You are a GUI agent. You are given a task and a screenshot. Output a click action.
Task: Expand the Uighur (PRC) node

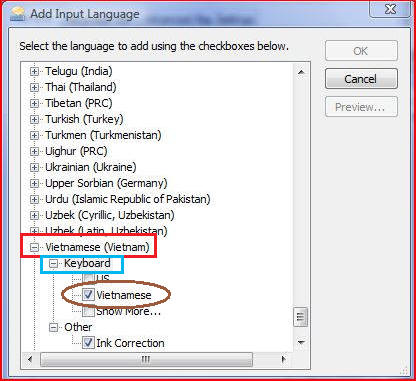(x=34, y=151)
